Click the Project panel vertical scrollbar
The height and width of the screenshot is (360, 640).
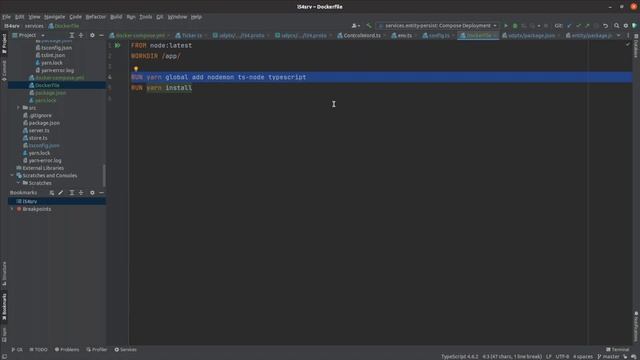(x=104, y=175)
